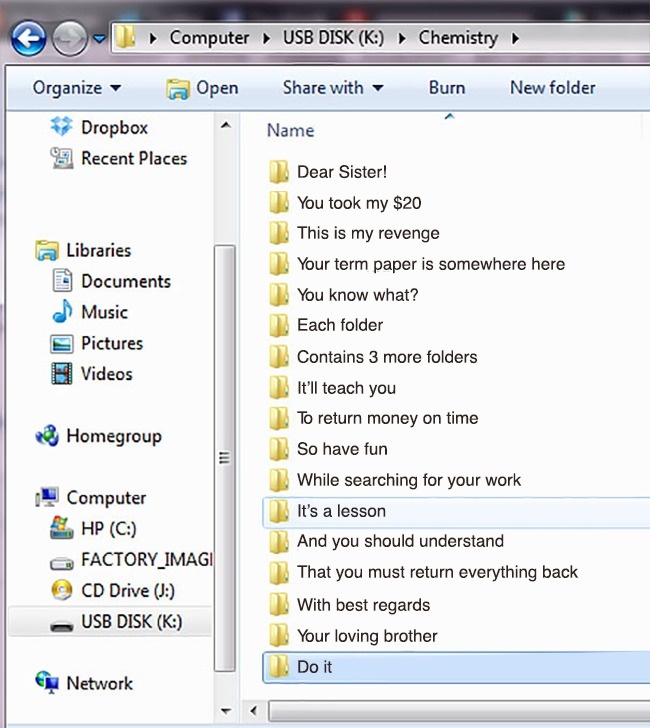Click the Burn toolbar button
The height and width of the screenshot is (728, 650).
tap(446, 88)
